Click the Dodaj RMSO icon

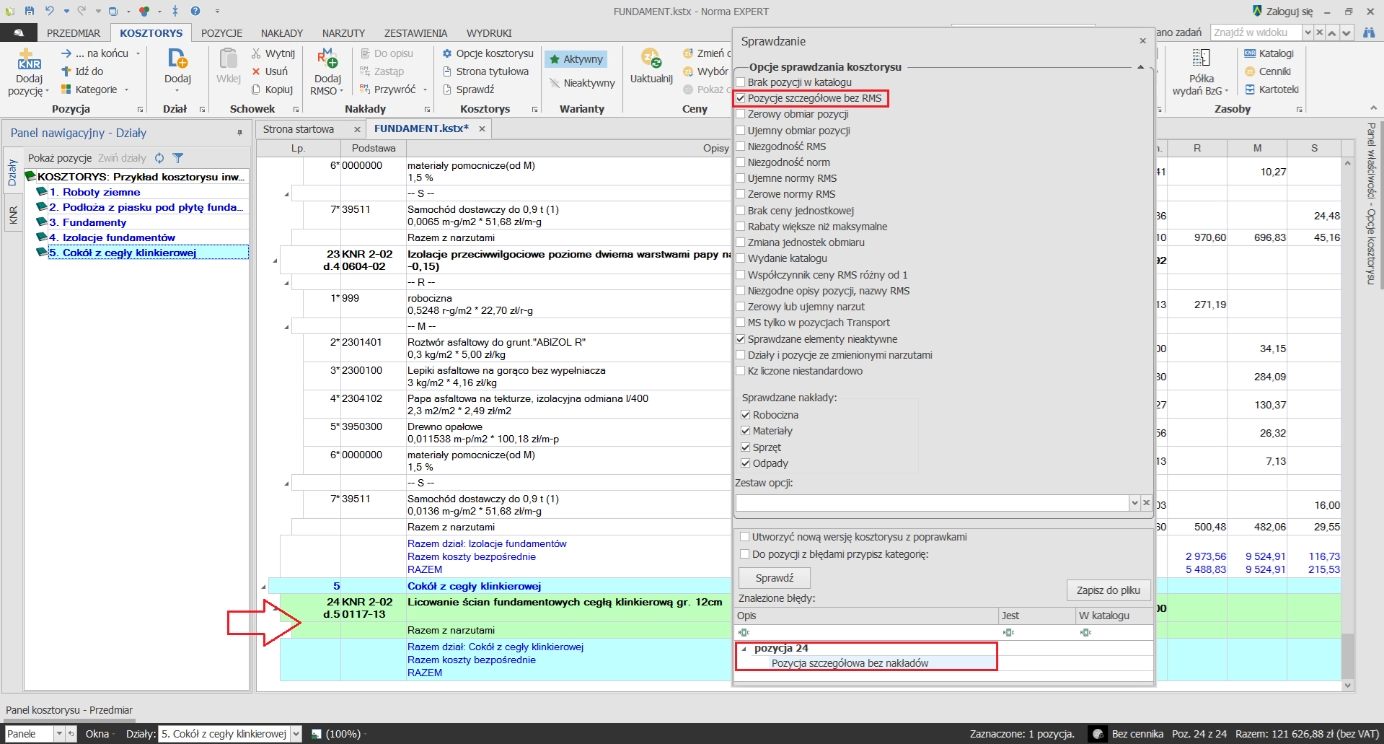(x=327, y=59)
